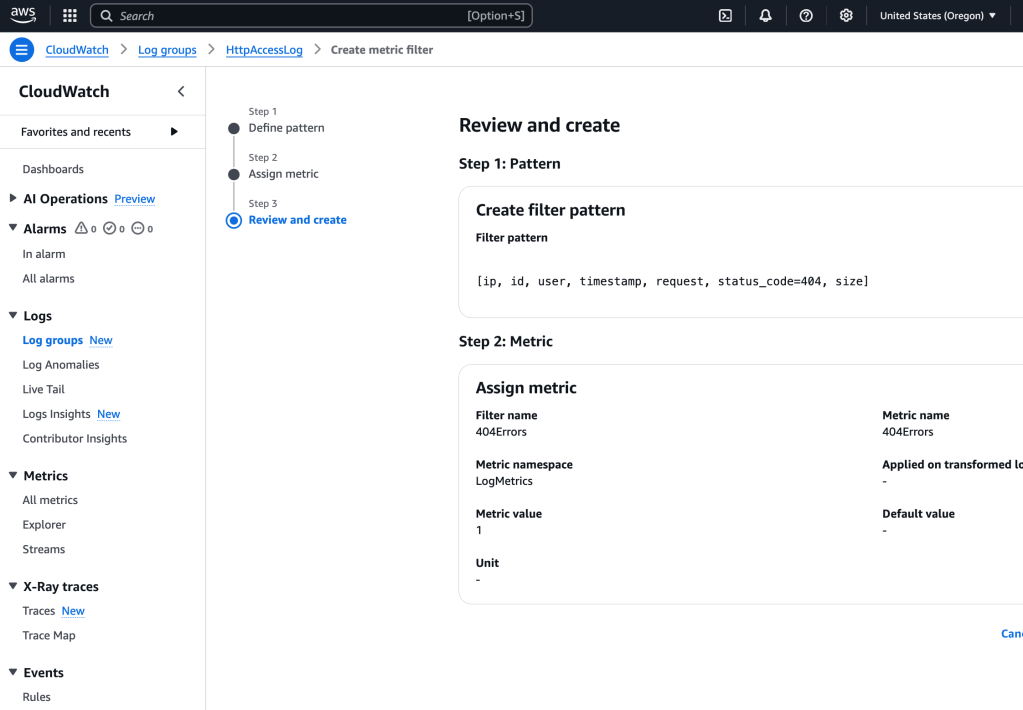Open the help question mark icon
1023x710 pixels.
[x=806, y=16]
